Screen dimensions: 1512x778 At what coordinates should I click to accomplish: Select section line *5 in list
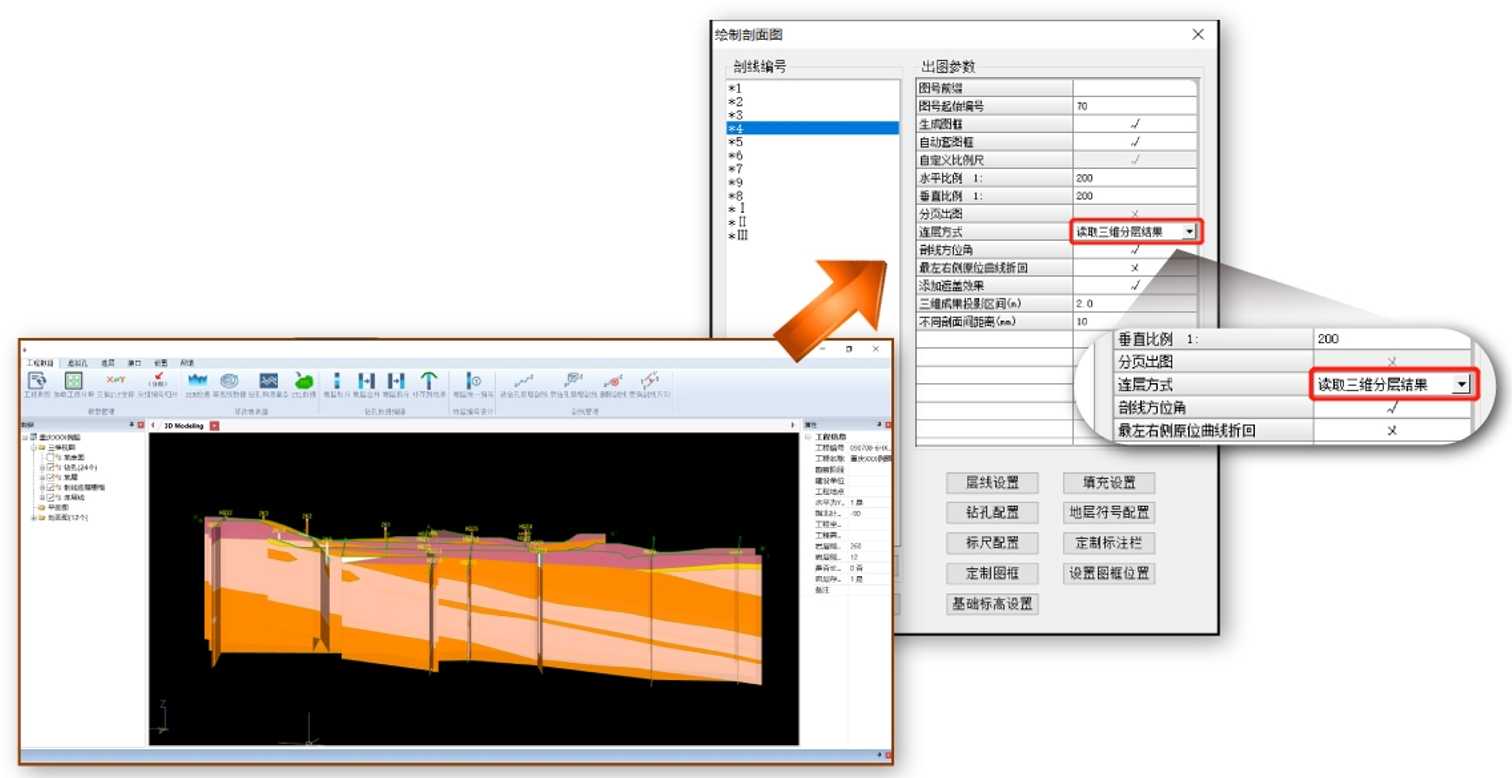735,142
